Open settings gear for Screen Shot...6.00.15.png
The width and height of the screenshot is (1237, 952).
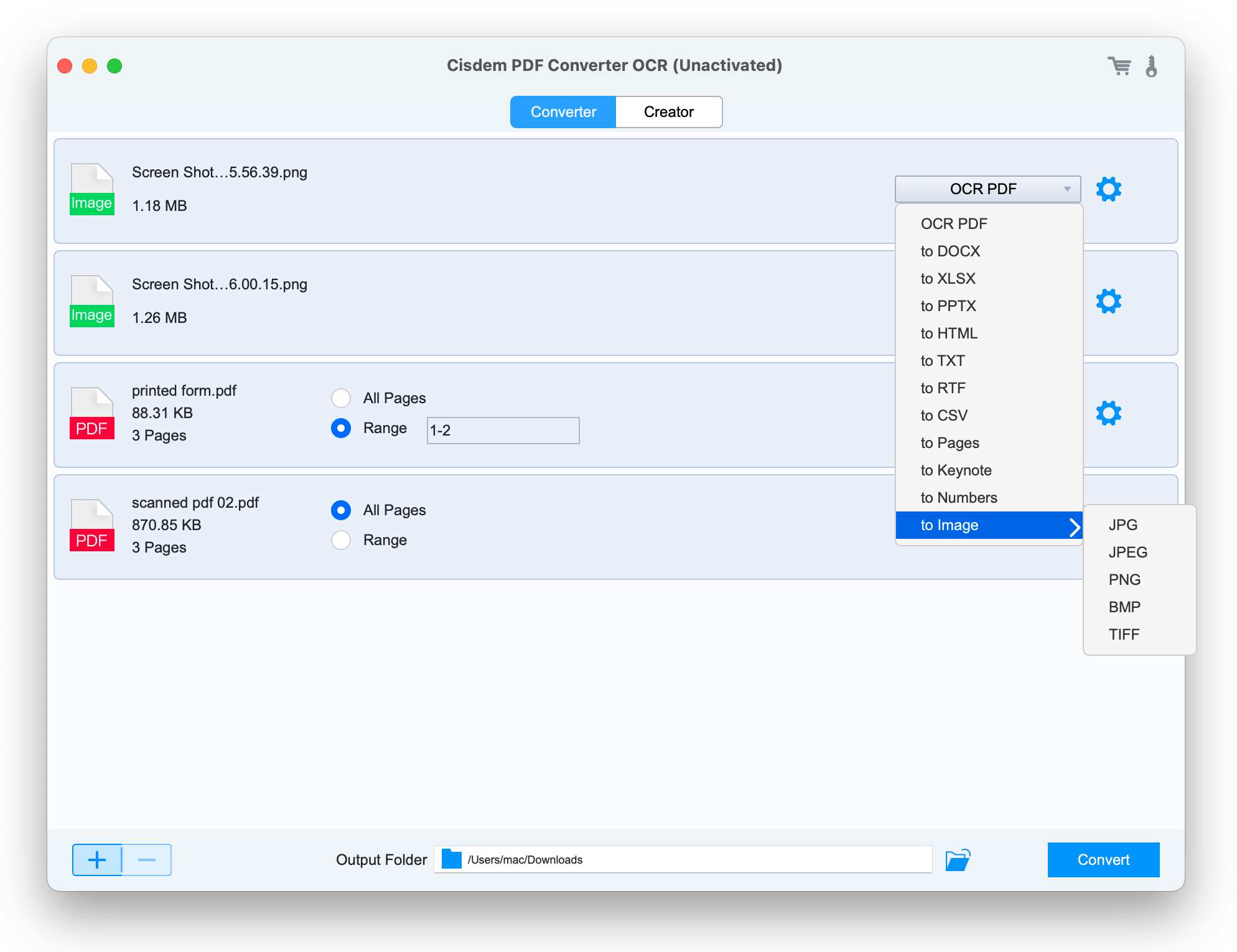click(1109, 302)
